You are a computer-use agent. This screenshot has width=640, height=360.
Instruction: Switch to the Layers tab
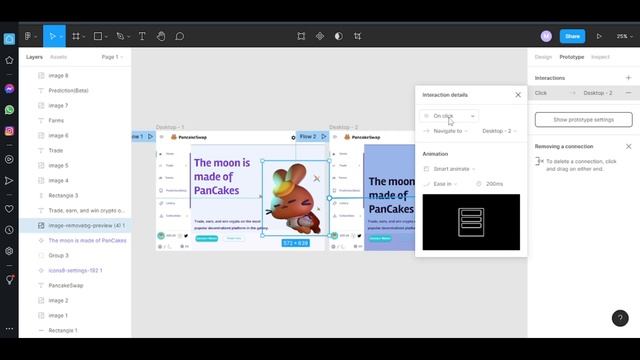(34, 57)
